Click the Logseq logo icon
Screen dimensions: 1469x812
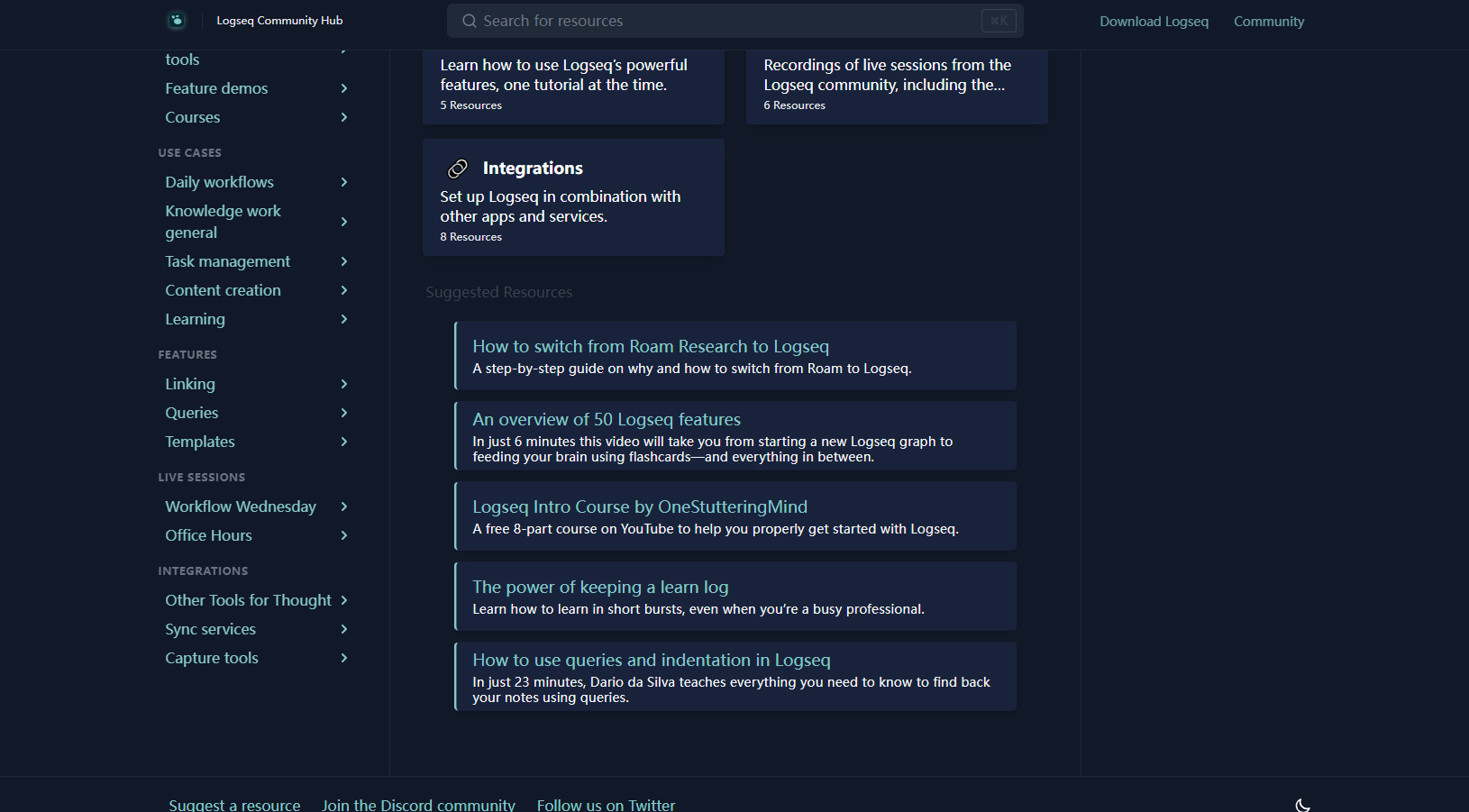[177, 20]
